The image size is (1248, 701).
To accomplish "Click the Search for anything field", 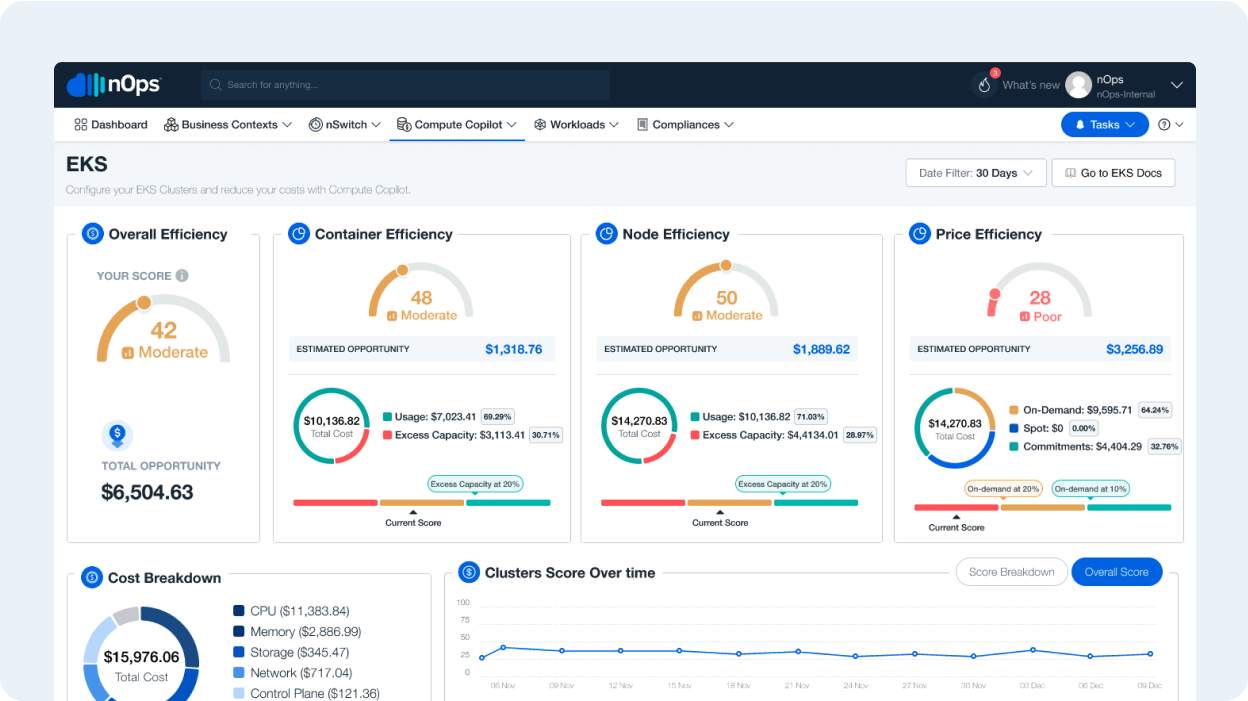I will tap(405, 85).
